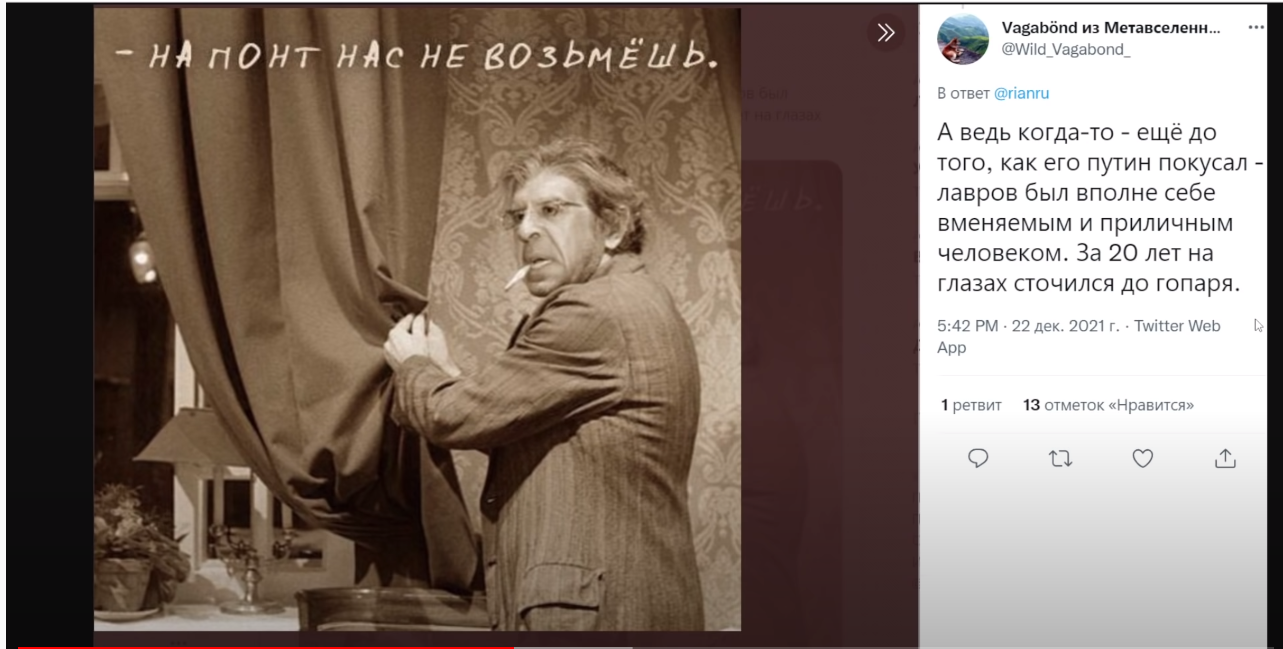
Task: Show the 1 ретвит list
Action: click(971, 405)
